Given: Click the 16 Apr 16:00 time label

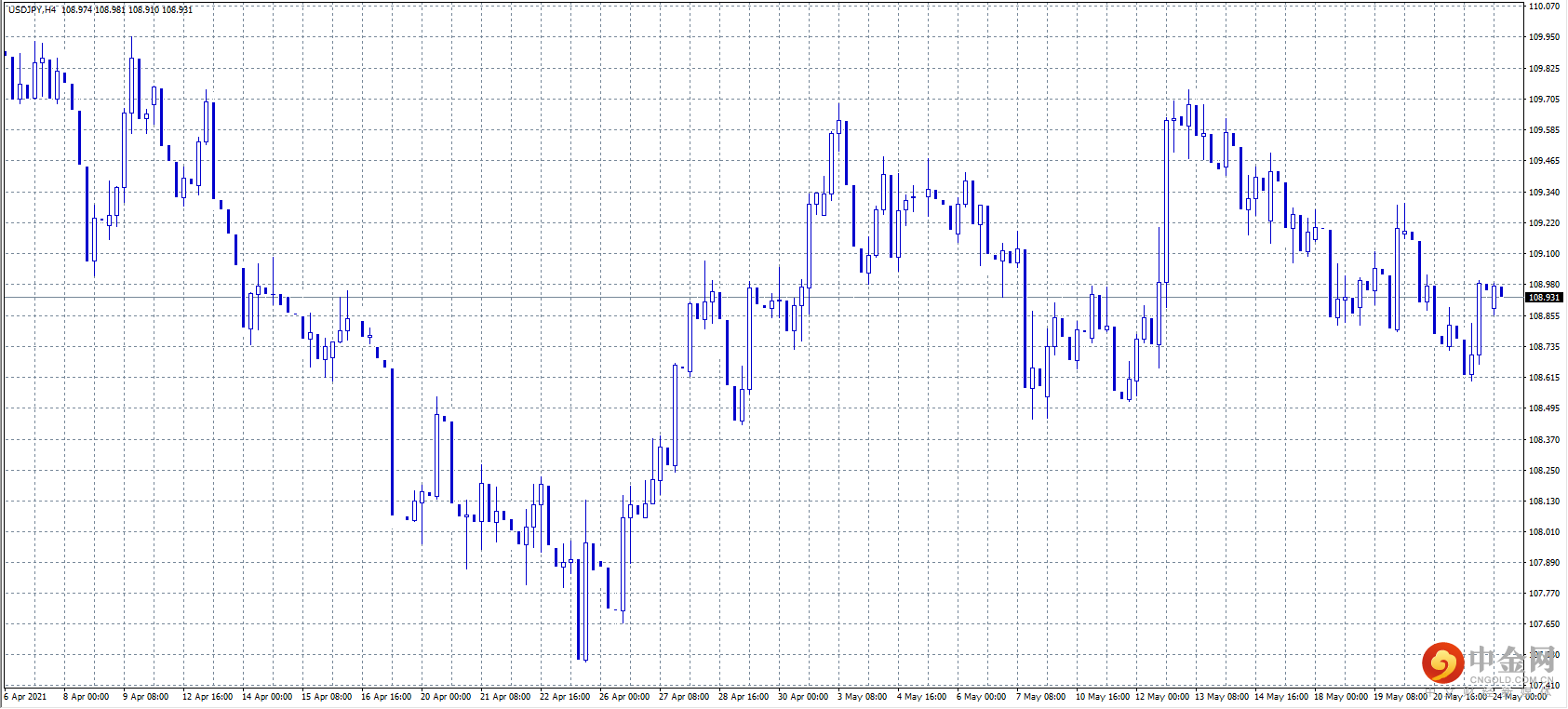Looking at the screenshot, I should [x=386, y=697].
